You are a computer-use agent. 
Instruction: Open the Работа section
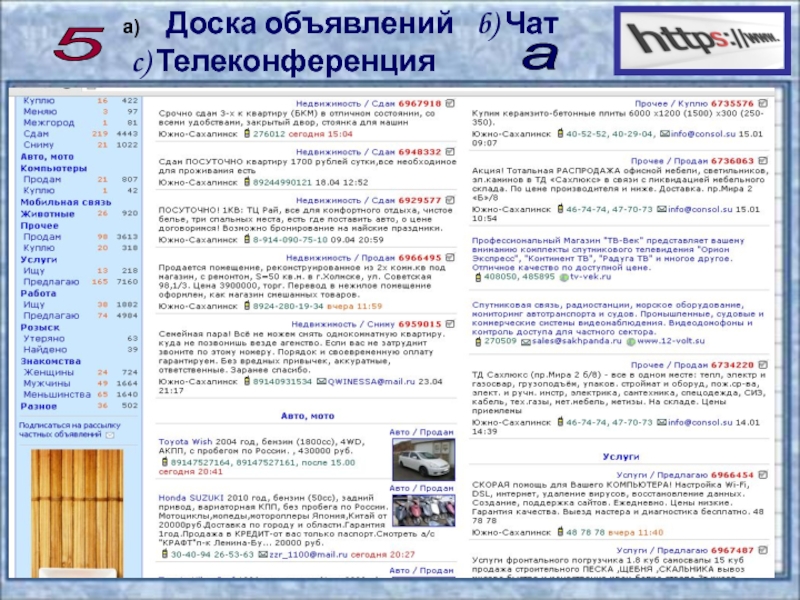38,293
